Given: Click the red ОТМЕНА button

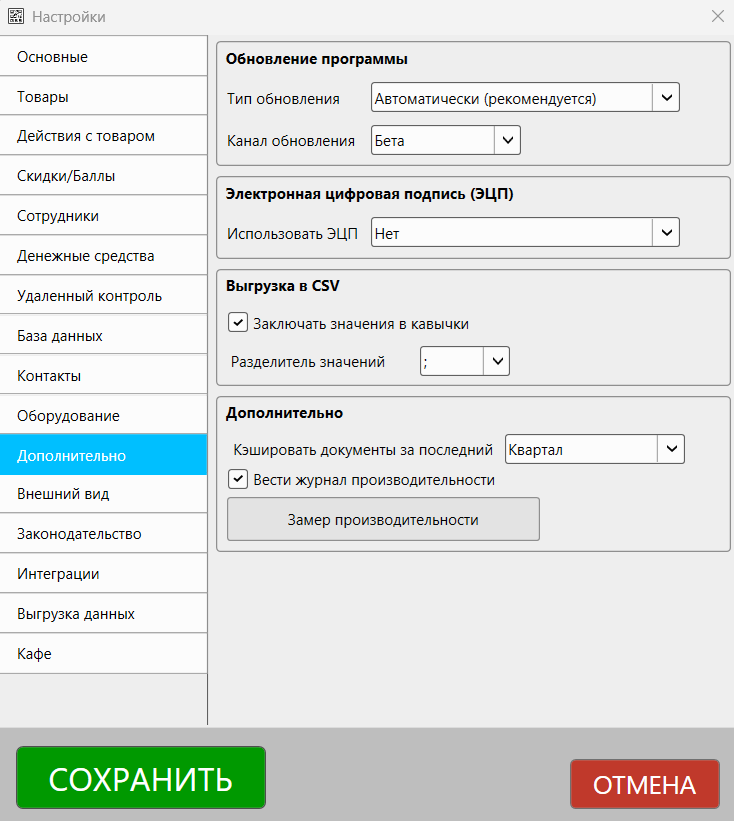Looking at the screenshot, I should [x=644, y=784].
